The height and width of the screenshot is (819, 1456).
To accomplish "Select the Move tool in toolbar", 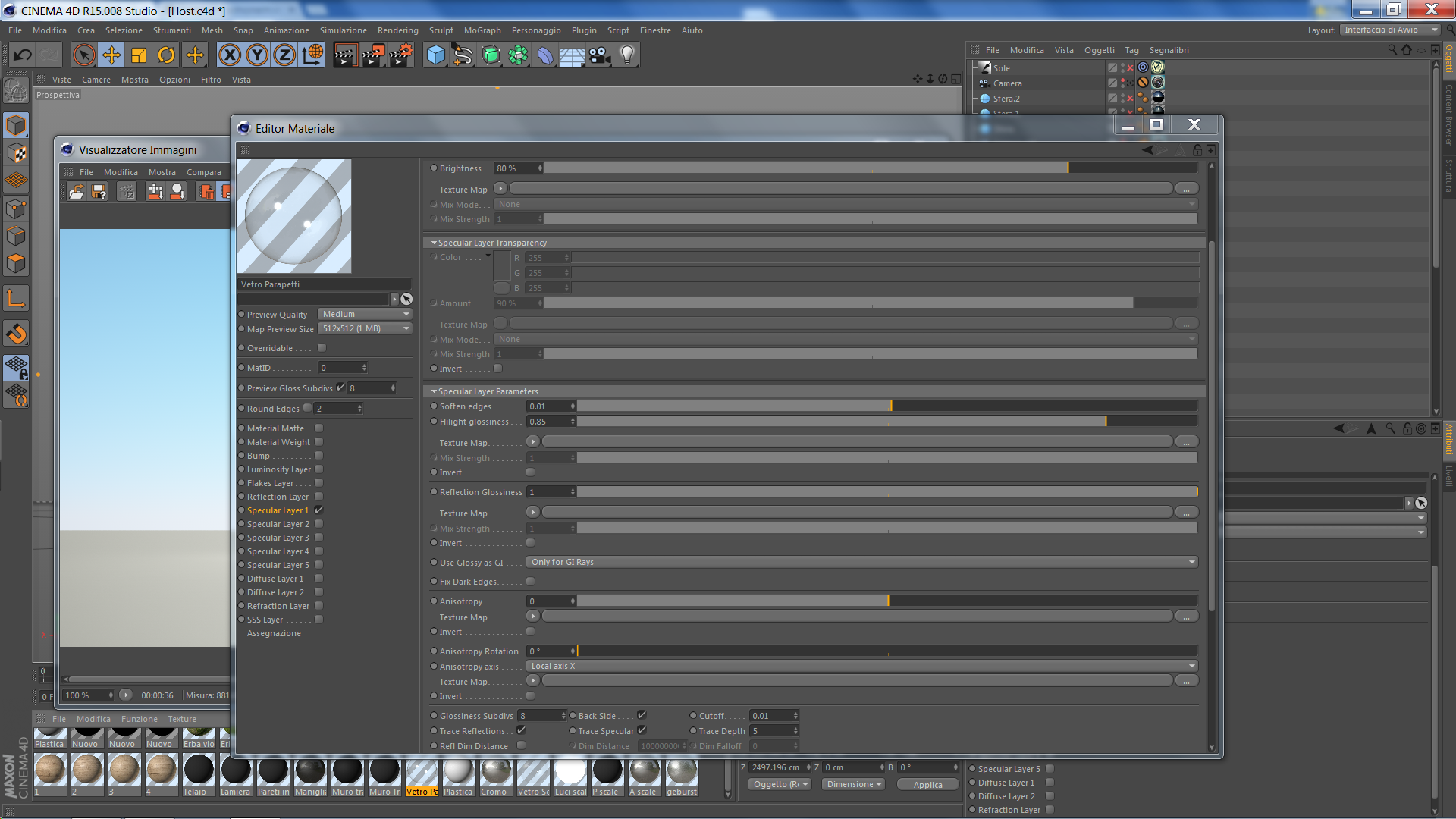I will click(x=111, y=55).
